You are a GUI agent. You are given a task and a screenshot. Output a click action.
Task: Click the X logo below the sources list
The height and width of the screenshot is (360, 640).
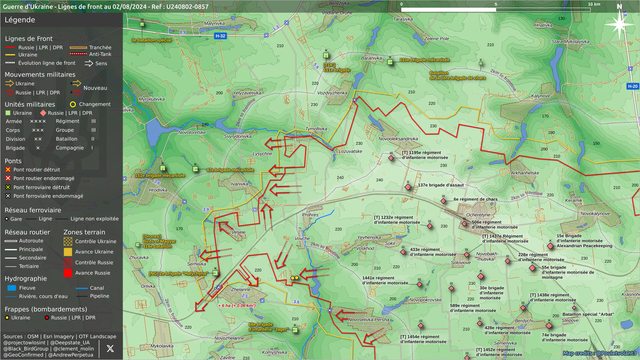click(x=110, y=348)
